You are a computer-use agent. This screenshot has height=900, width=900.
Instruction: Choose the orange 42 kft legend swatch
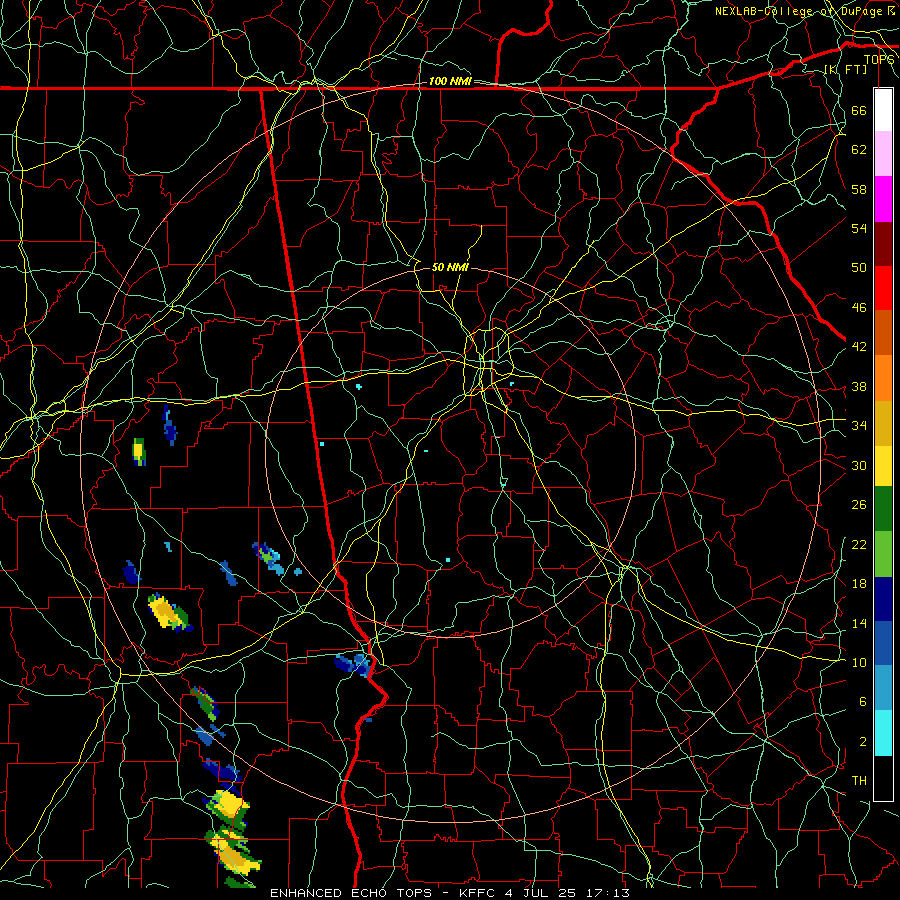[883, 378]
